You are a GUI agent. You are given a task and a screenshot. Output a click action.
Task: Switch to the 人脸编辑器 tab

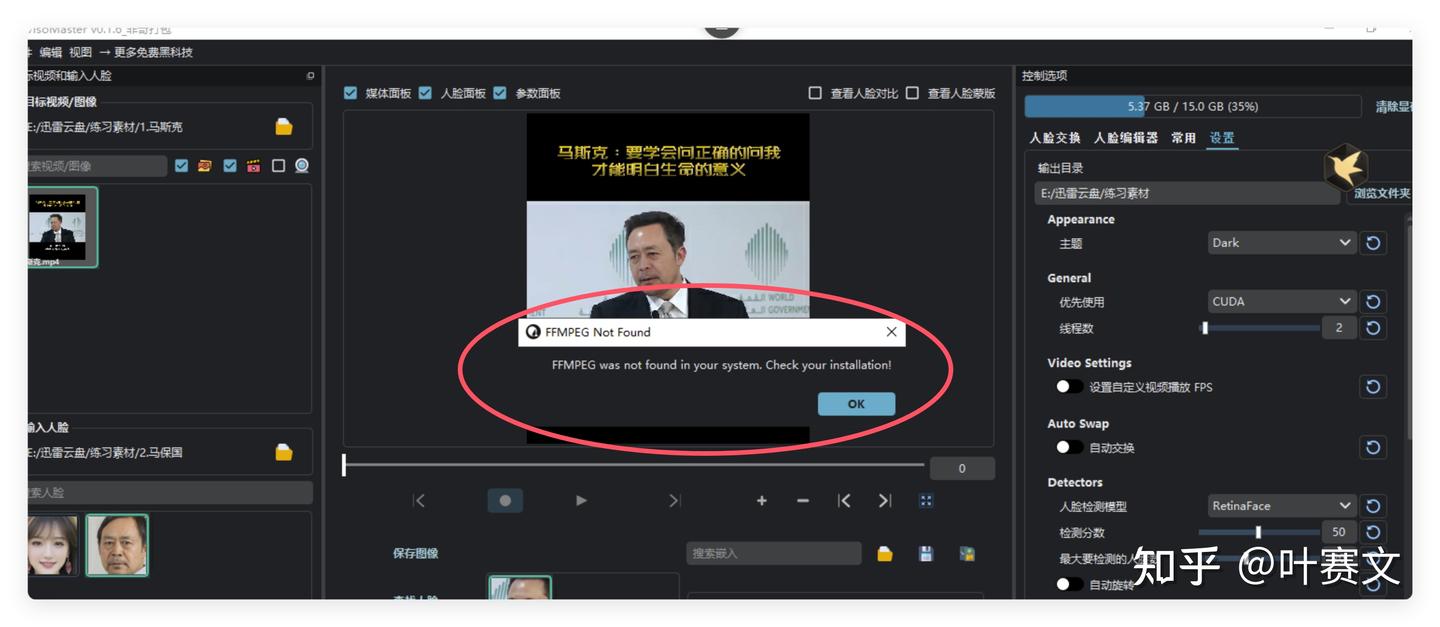[1126, 138]
